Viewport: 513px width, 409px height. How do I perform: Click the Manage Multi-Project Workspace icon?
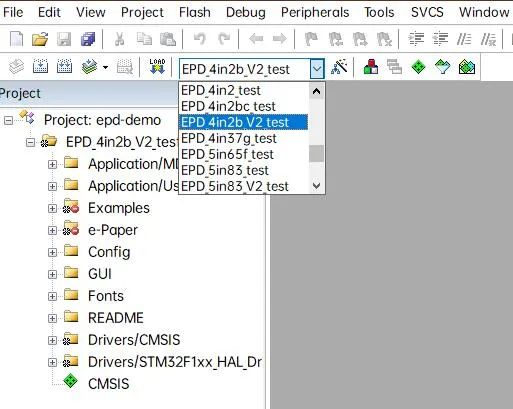(395, 67)
